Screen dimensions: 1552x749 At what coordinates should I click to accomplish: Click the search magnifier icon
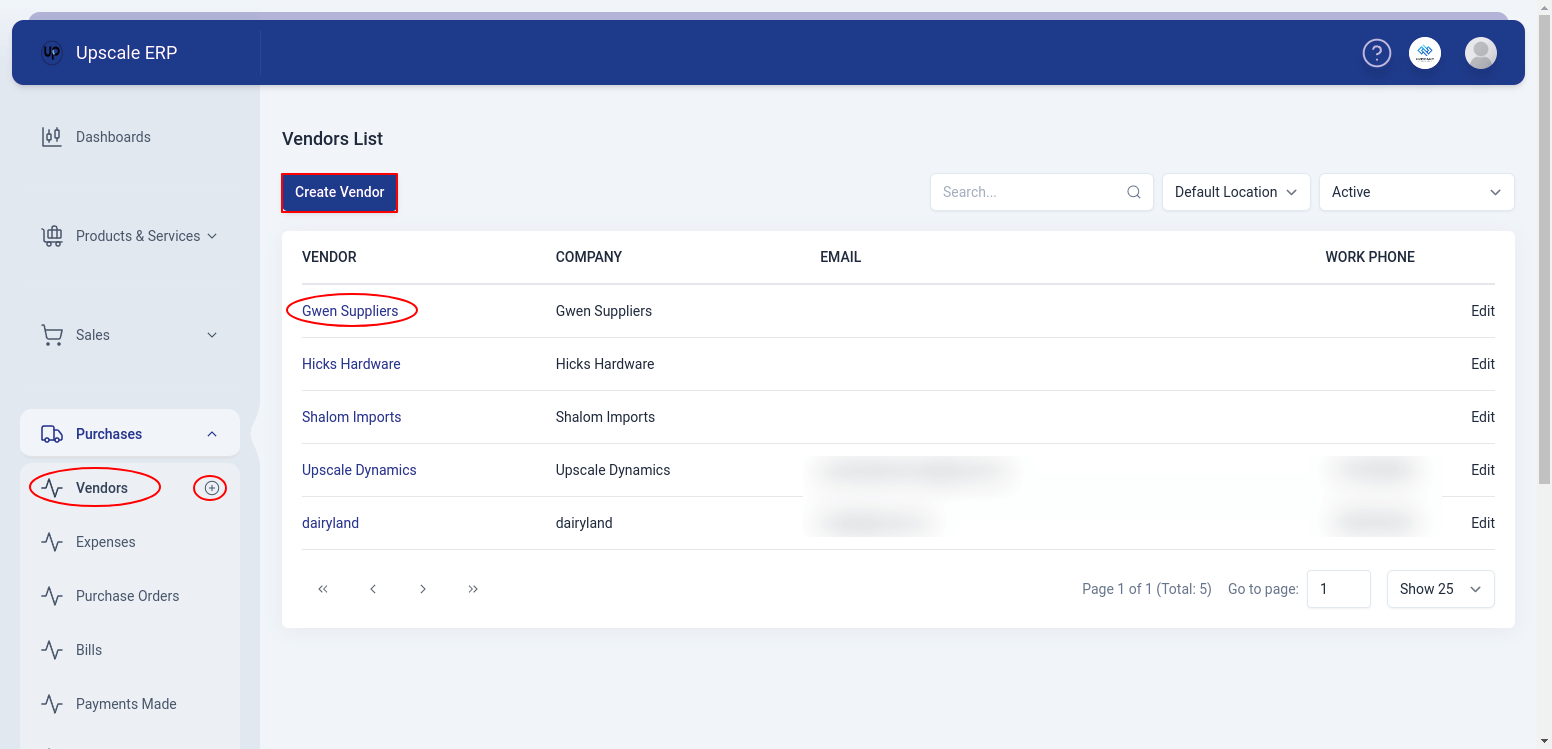coord(1133,191)
